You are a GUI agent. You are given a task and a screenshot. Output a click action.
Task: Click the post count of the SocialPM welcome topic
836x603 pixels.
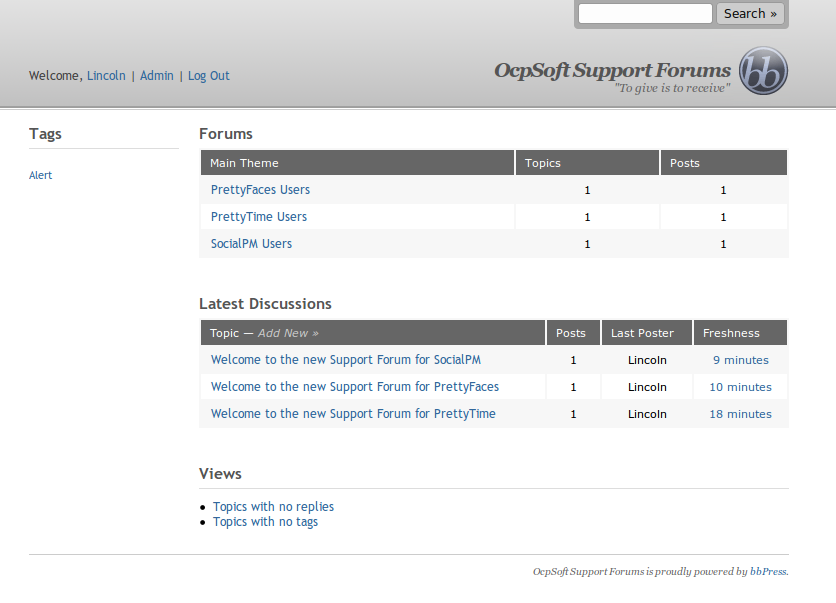click(573, 360)
